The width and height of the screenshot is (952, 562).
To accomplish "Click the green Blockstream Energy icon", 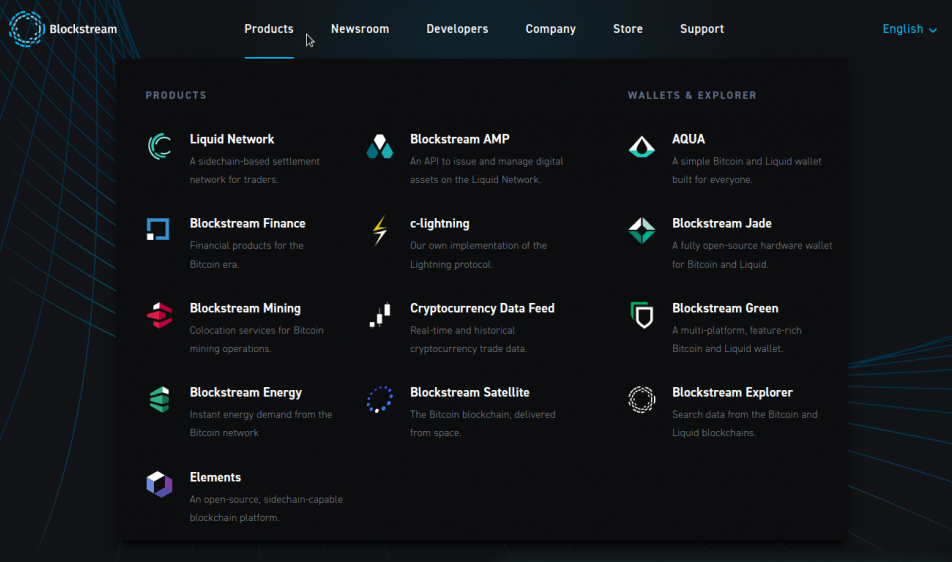I will pos(159,400).
